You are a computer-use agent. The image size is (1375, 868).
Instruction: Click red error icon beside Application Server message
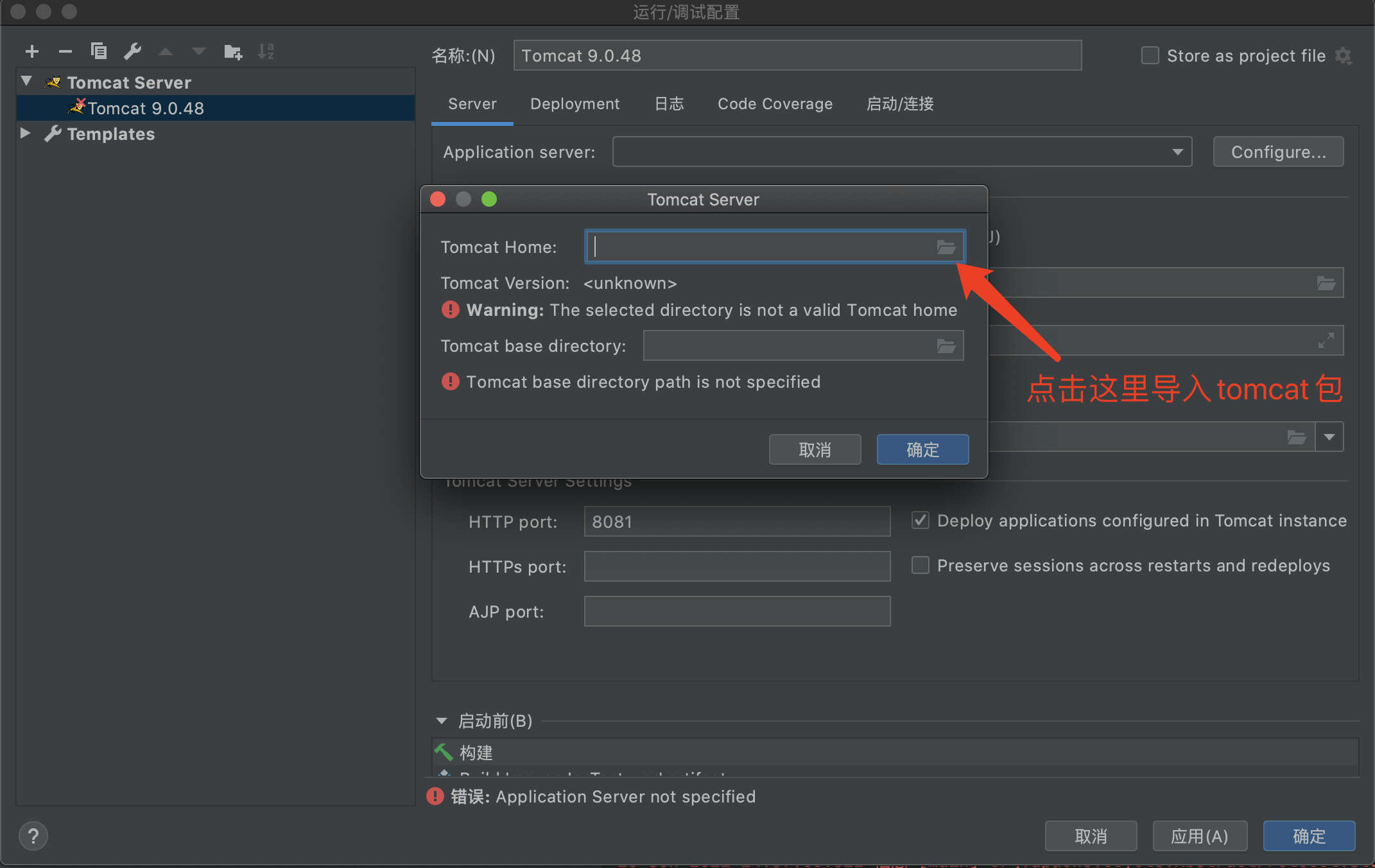[435, 796]
